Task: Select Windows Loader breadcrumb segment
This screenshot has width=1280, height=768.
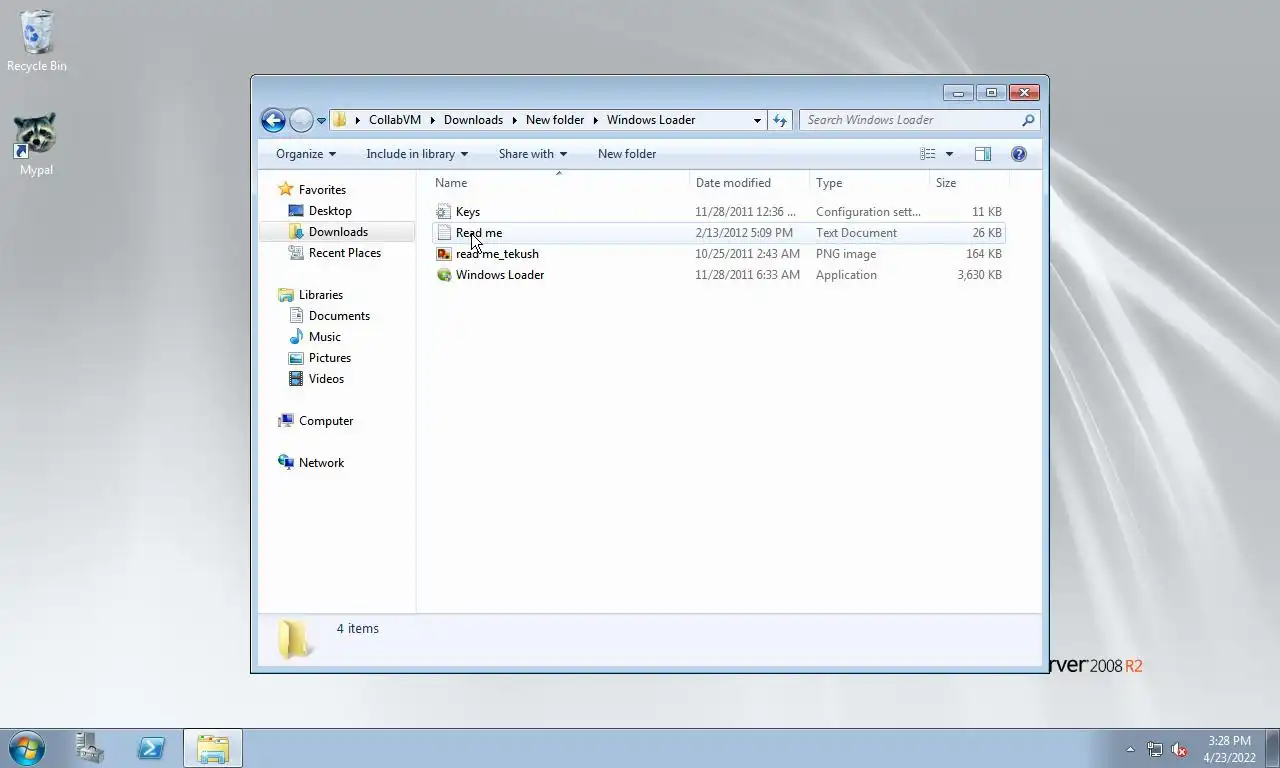Action: click(651, 120)
